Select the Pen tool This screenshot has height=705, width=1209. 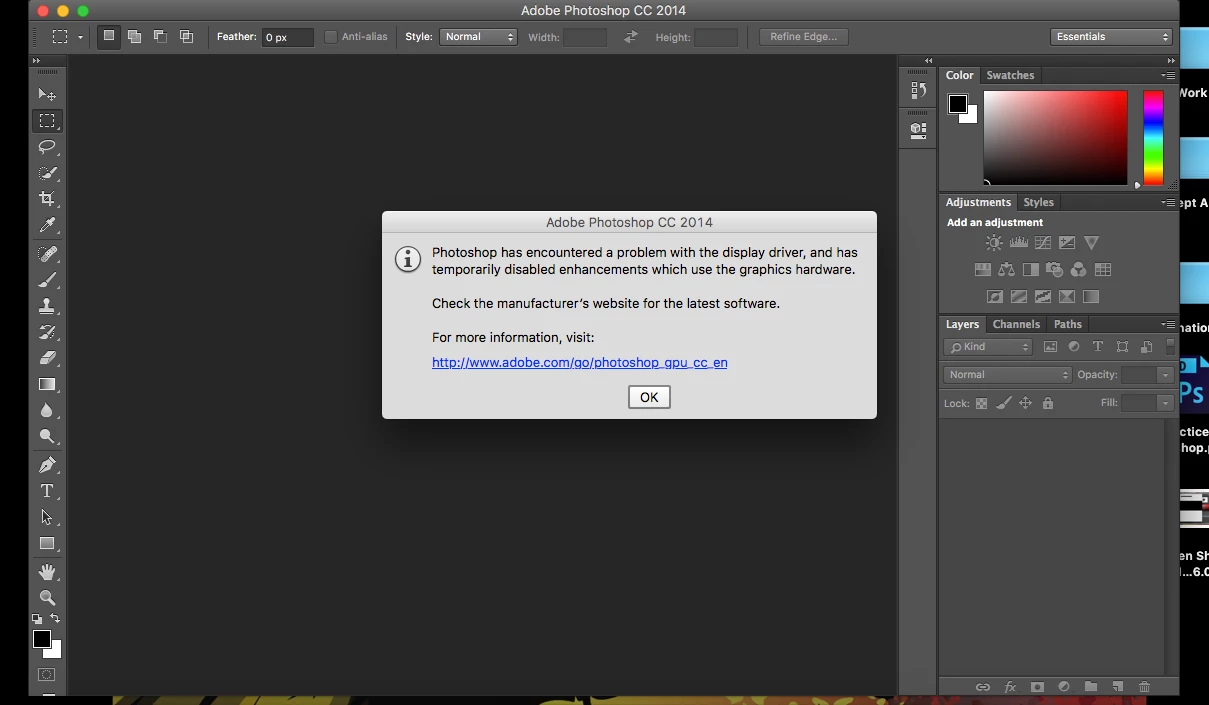(47, 465)
